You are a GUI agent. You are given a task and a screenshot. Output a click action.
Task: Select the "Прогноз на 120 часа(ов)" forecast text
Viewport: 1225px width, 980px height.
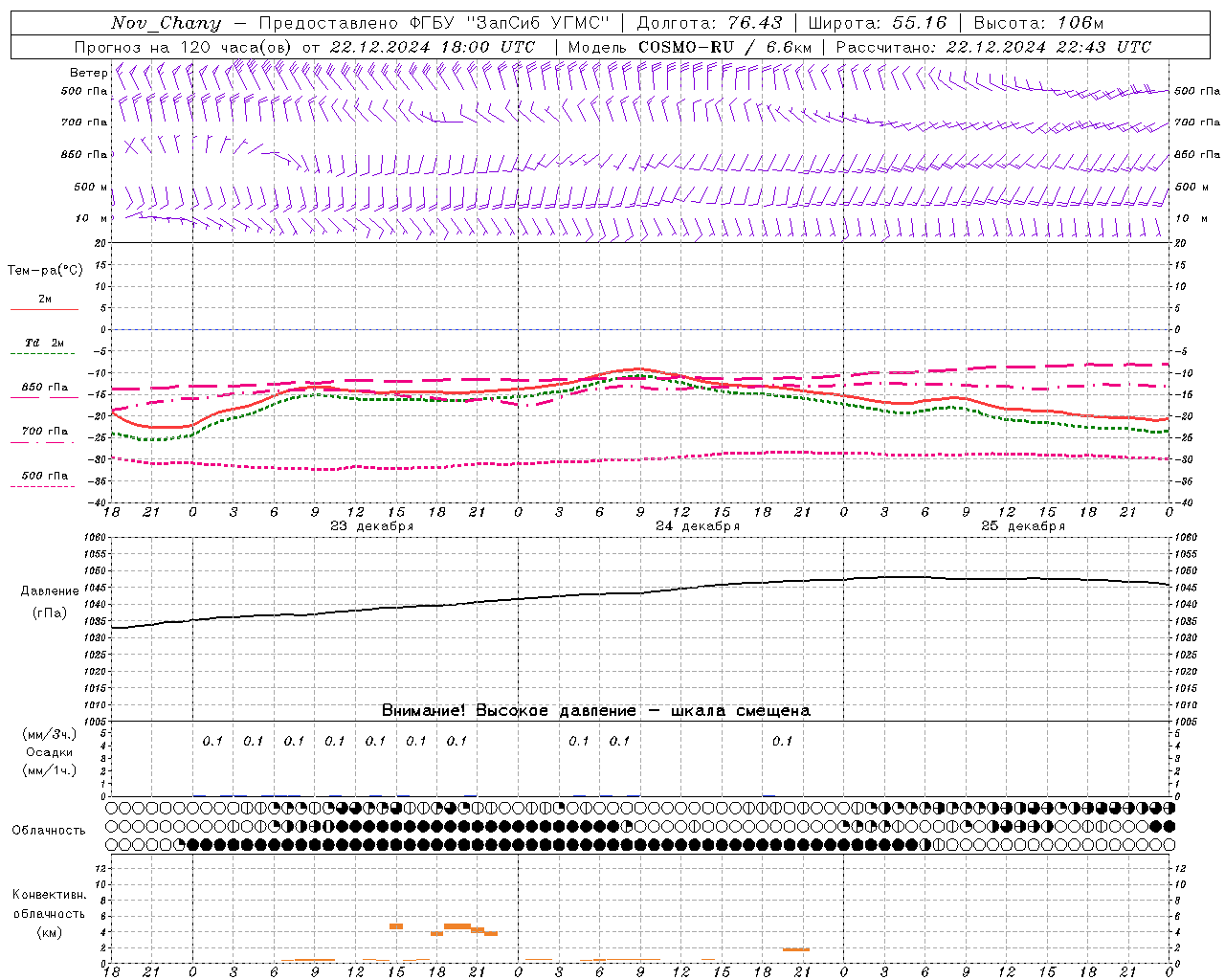tap(184, 47)
